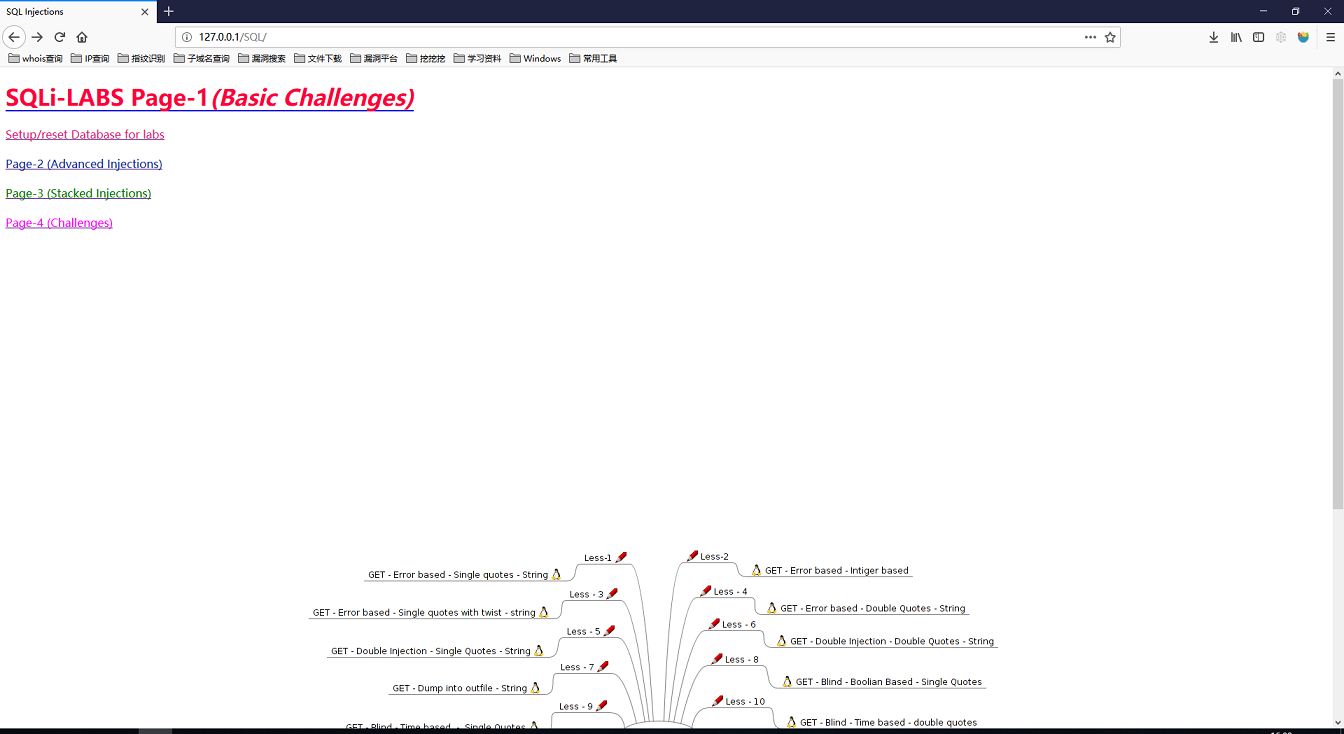Click the scrollbar up arrow
This screenshot has width=1344, height=734.
pos(1338,73)
